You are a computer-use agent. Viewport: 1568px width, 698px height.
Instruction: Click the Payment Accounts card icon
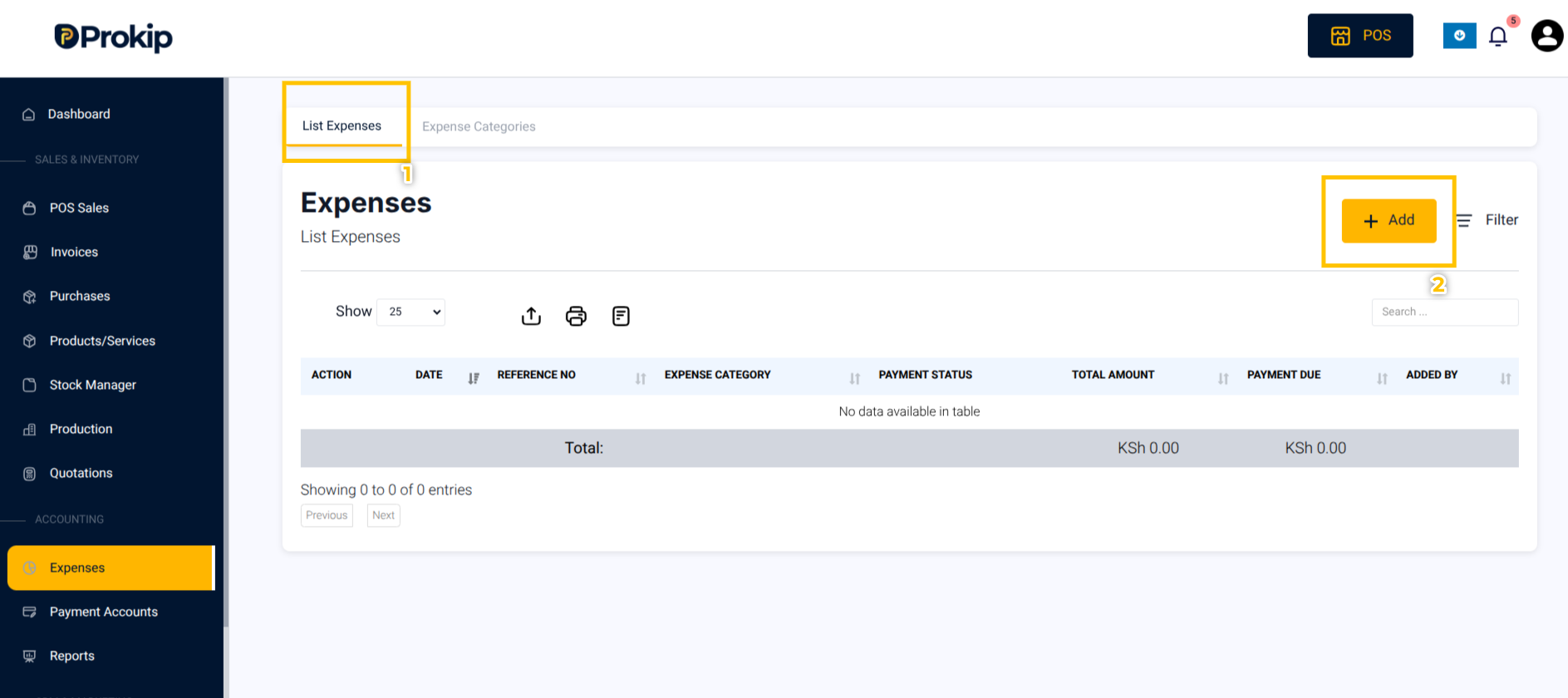click(x=29, y=612)
